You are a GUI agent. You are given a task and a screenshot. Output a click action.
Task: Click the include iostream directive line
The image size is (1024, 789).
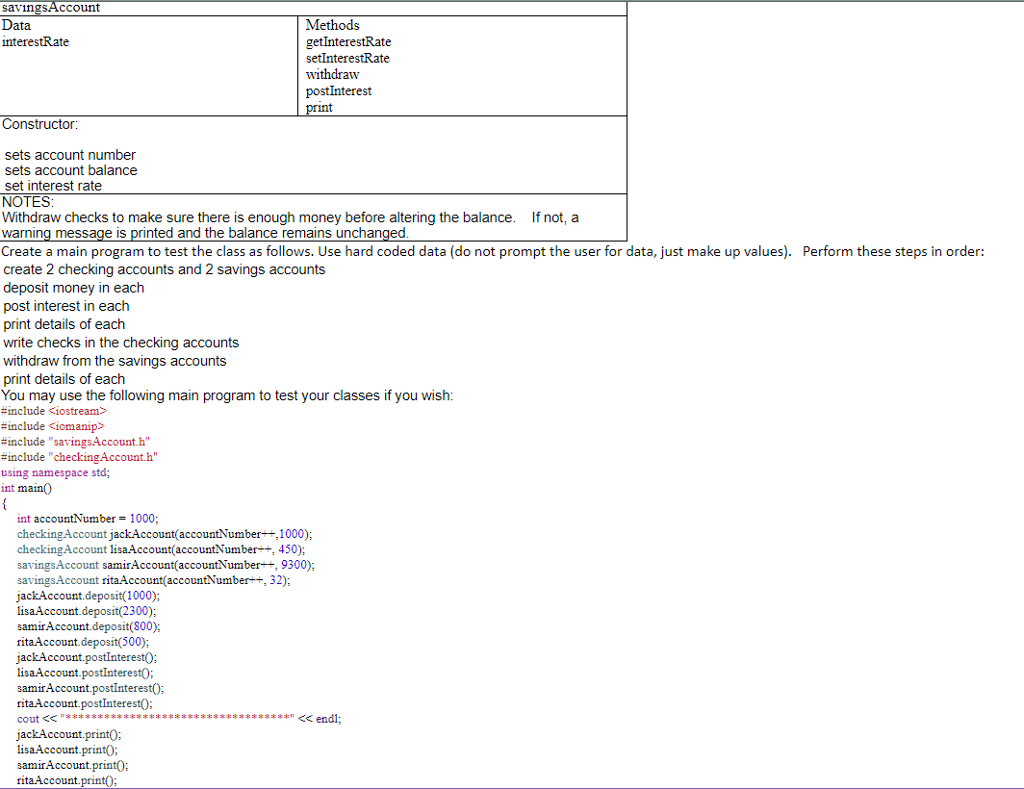53,410
